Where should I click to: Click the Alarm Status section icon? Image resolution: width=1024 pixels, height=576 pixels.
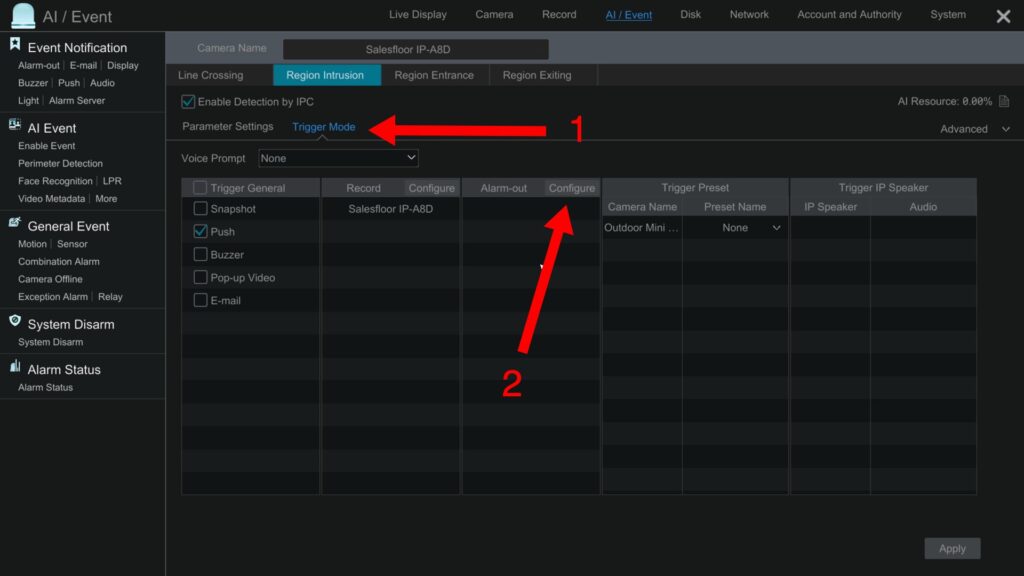(x=15, y=366)
